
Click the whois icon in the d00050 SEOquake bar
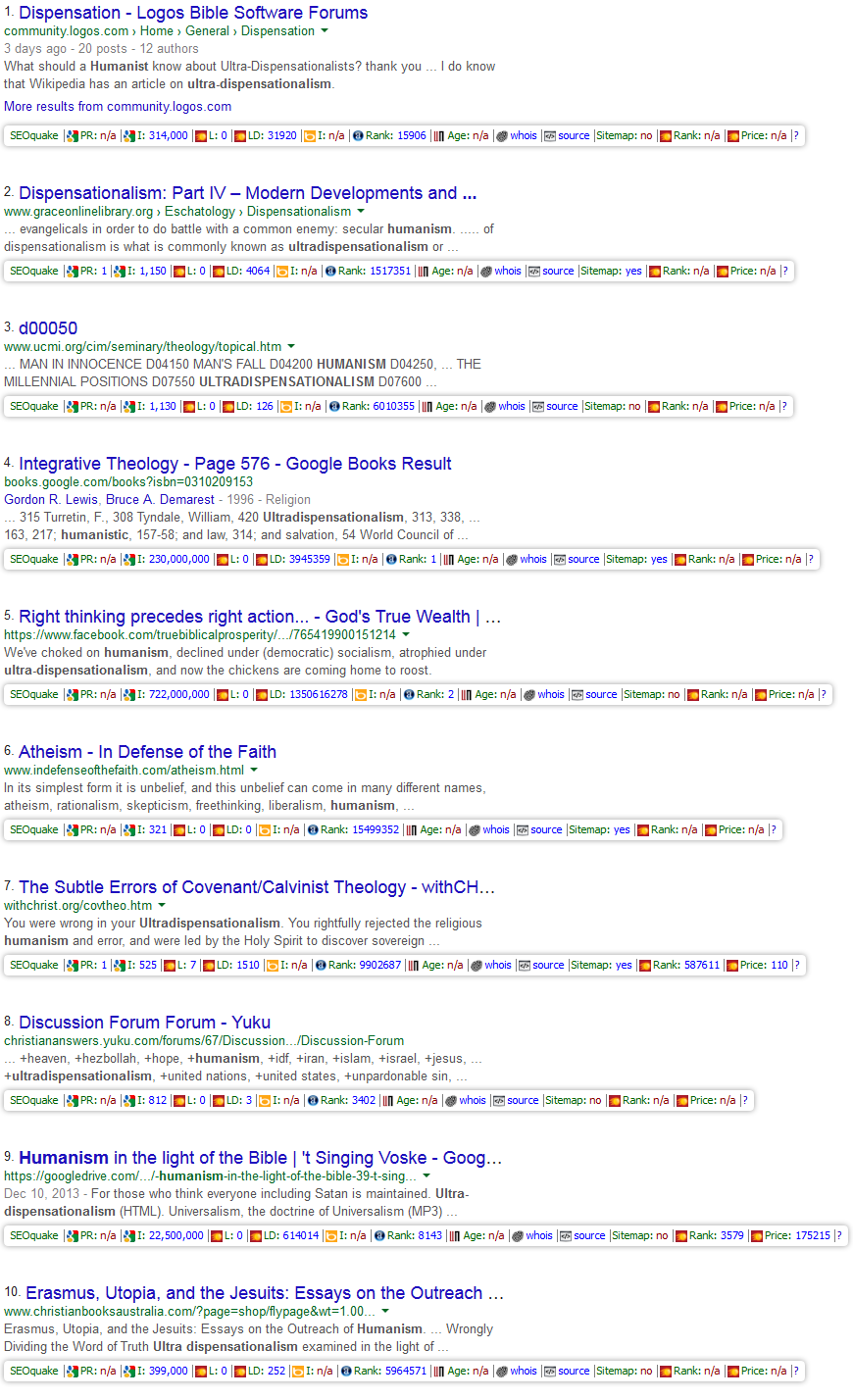click(489, 407)
